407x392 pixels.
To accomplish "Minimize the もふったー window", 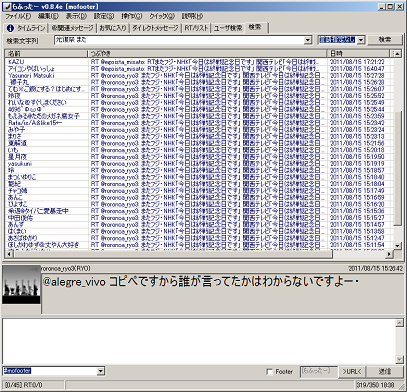I will (382, 6).
